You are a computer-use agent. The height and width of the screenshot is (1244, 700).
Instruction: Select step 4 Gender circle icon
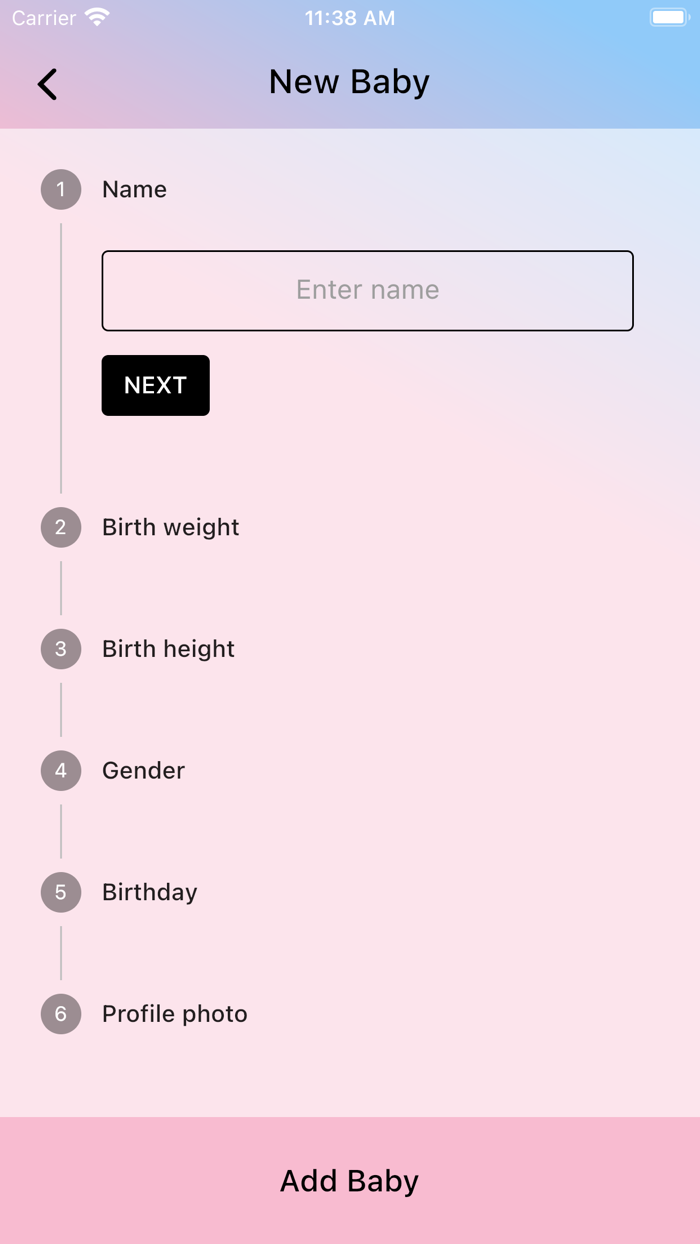[x=60, y=770]
